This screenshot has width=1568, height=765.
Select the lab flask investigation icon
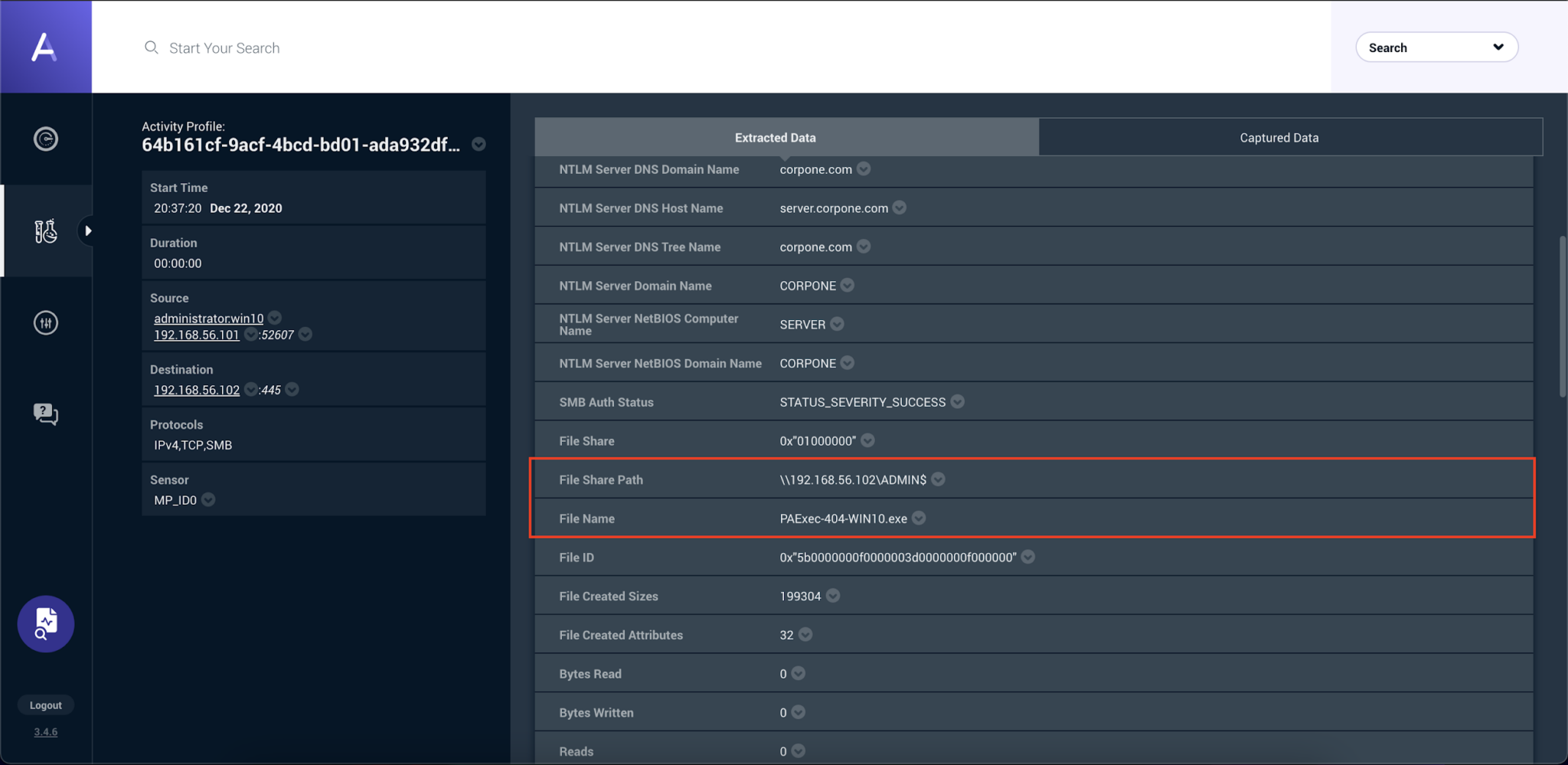pos(45,230)
